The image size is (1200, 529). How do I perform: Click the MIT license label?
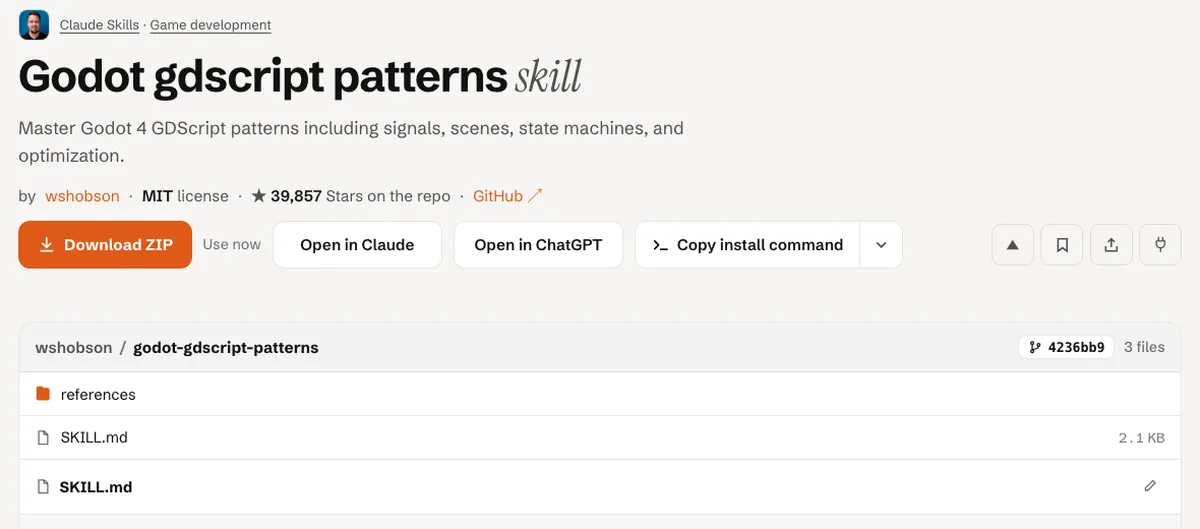[185, 196]
